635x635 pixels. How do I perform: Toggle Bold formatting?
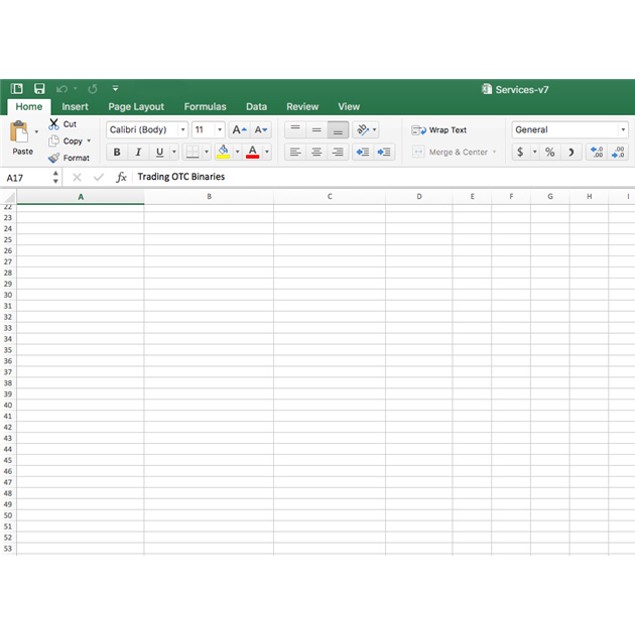116,152
